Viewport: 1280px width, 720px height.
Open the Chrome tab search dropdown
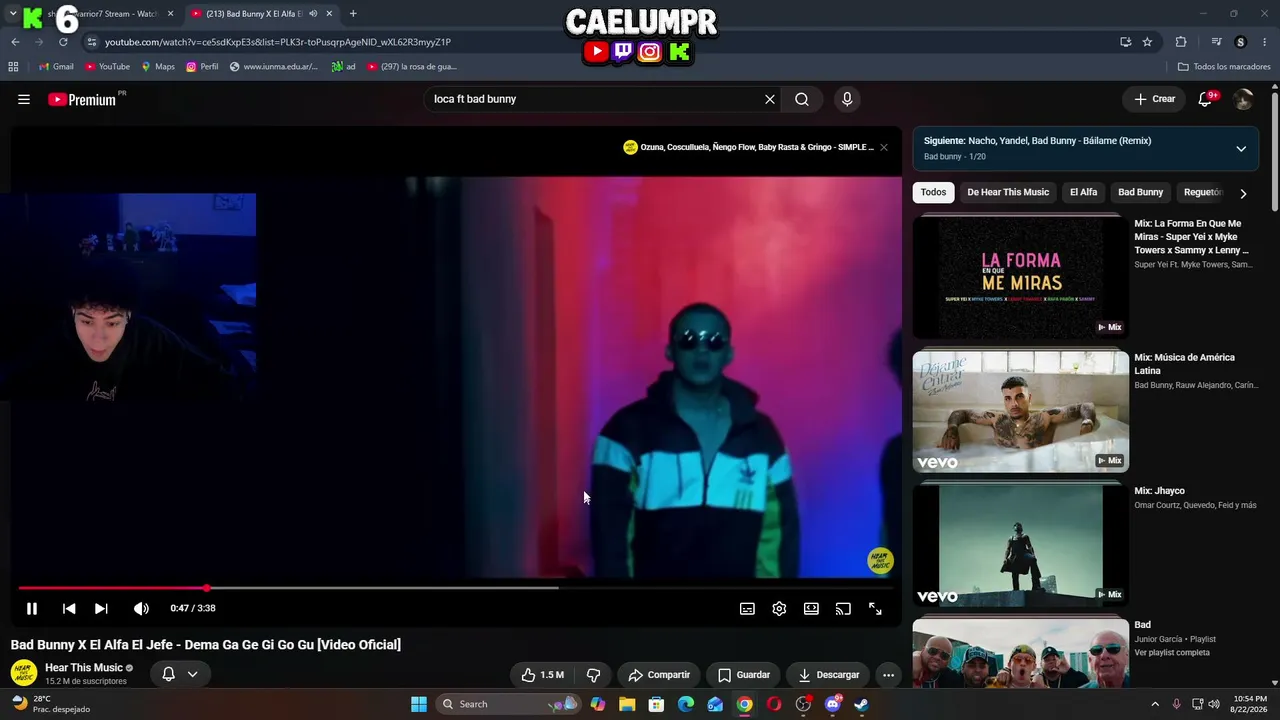click(13, 14)
